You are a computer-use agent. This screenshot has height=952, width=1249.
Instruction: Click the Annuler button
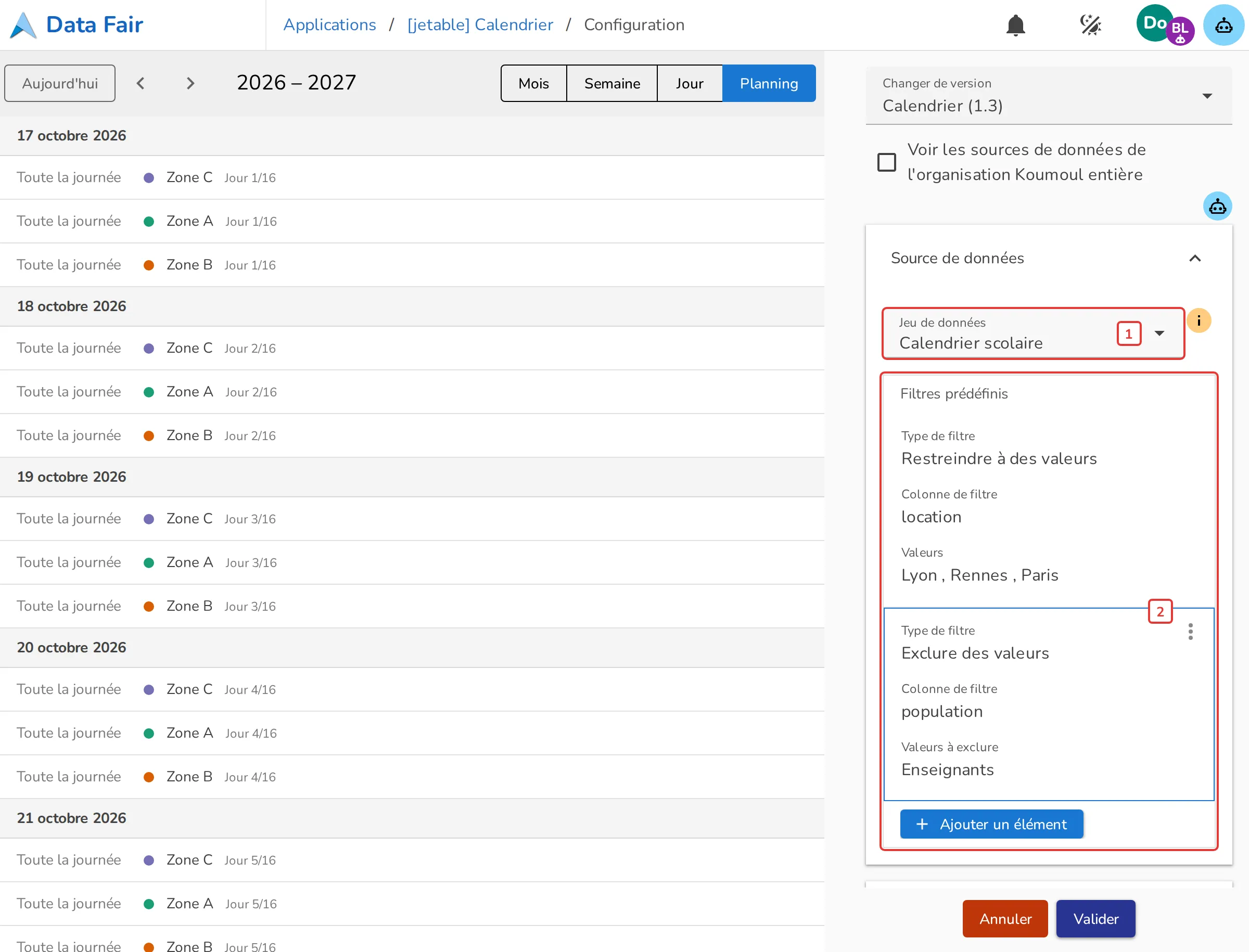point(1004,919)
